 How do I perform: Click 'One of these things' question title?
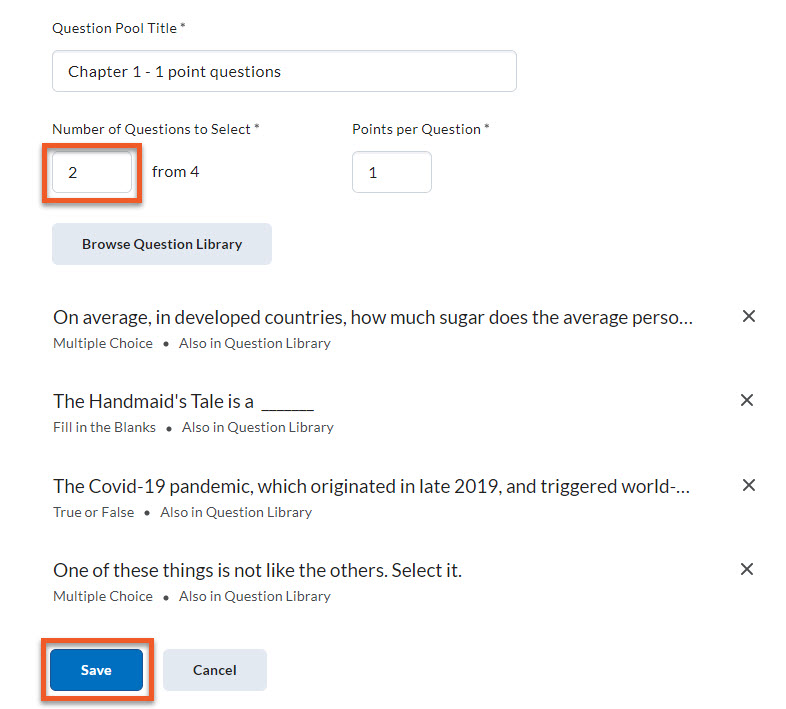pos(257,571)
